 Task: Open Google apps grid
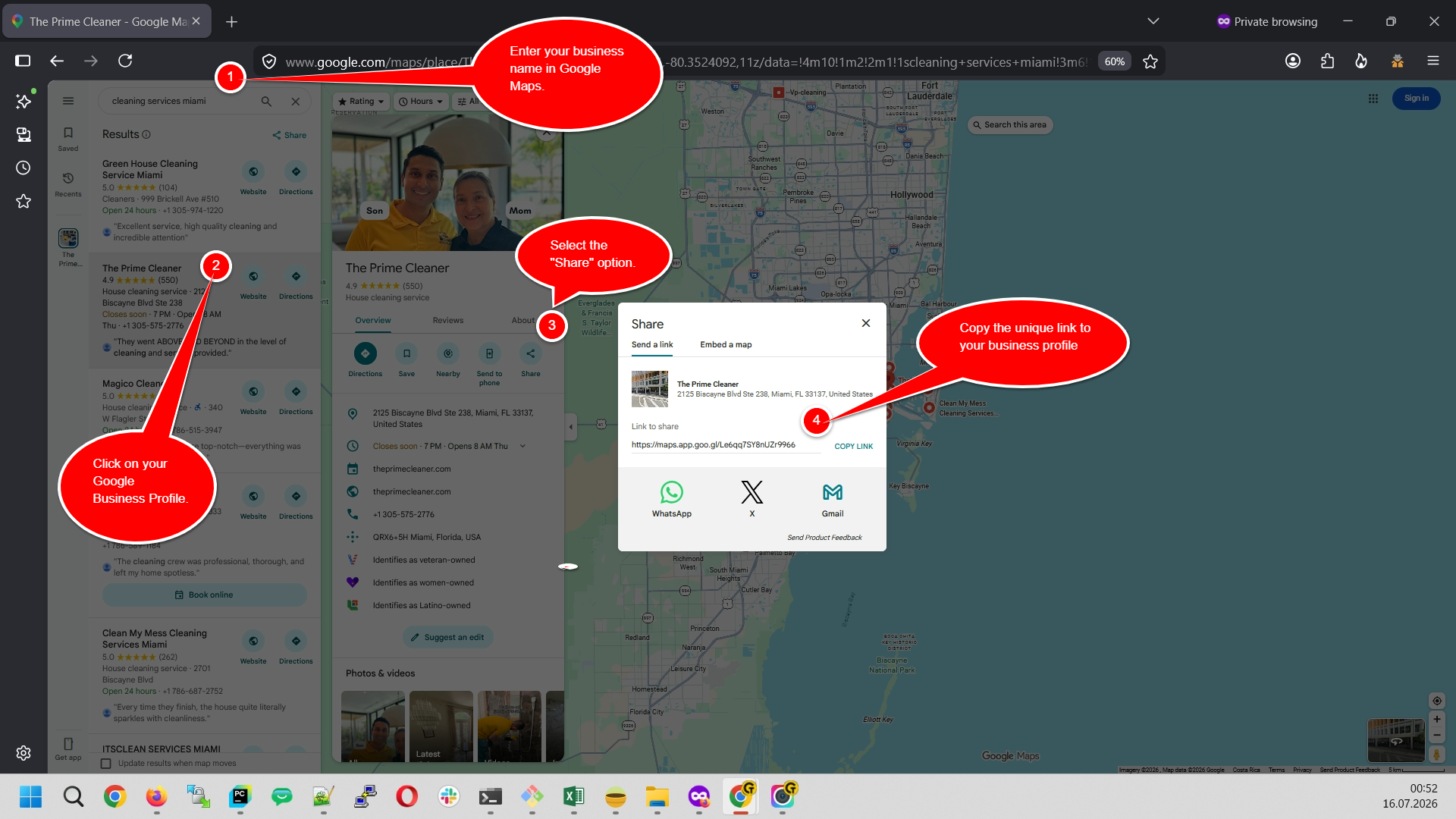tap(1373, 99)
